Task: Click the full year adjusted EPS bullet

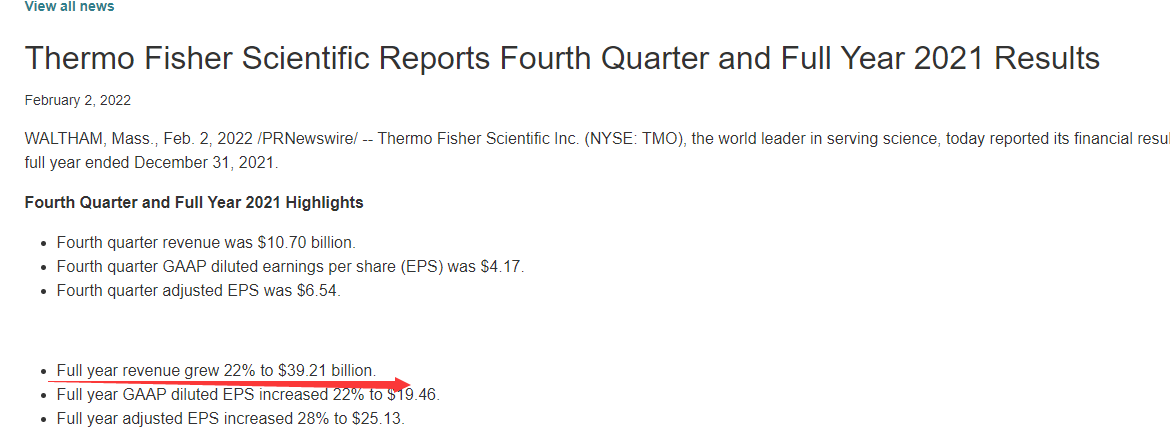Action: 230,419
